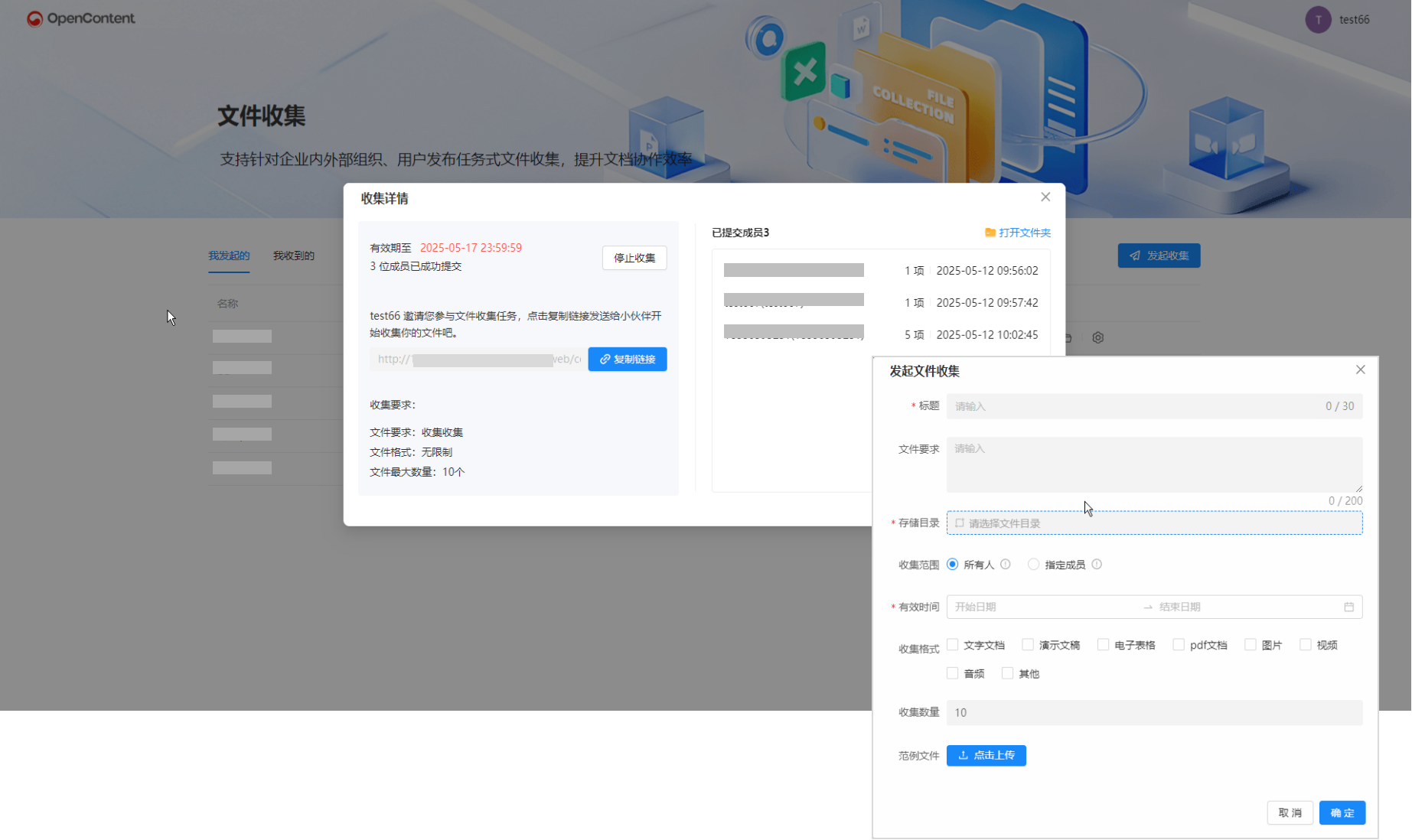The width and height of the screenshot is (1412, 840).
Task: Click the 取消 button
Action: tap(1290, 812)
